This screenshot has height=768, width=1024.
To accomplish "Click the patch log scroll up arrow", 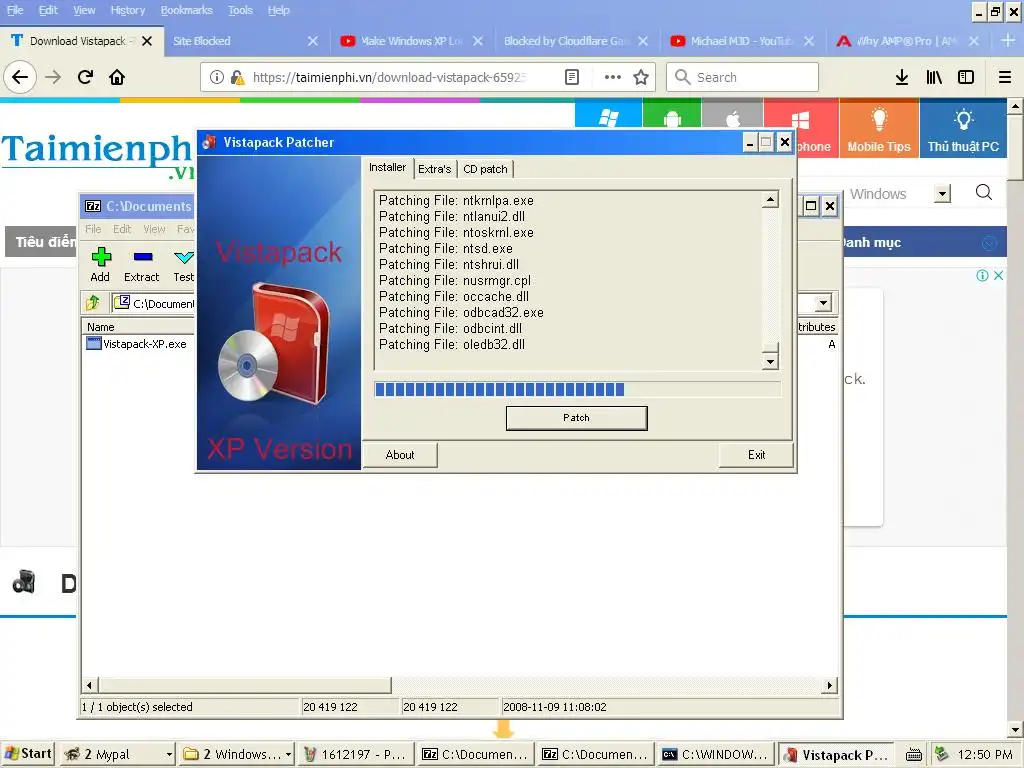I will pos(771,200).
